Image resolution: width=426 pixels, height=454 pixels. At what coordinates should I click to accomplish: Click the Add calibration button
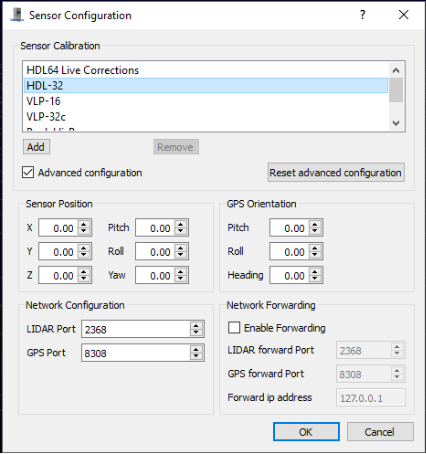coord(36,147)
